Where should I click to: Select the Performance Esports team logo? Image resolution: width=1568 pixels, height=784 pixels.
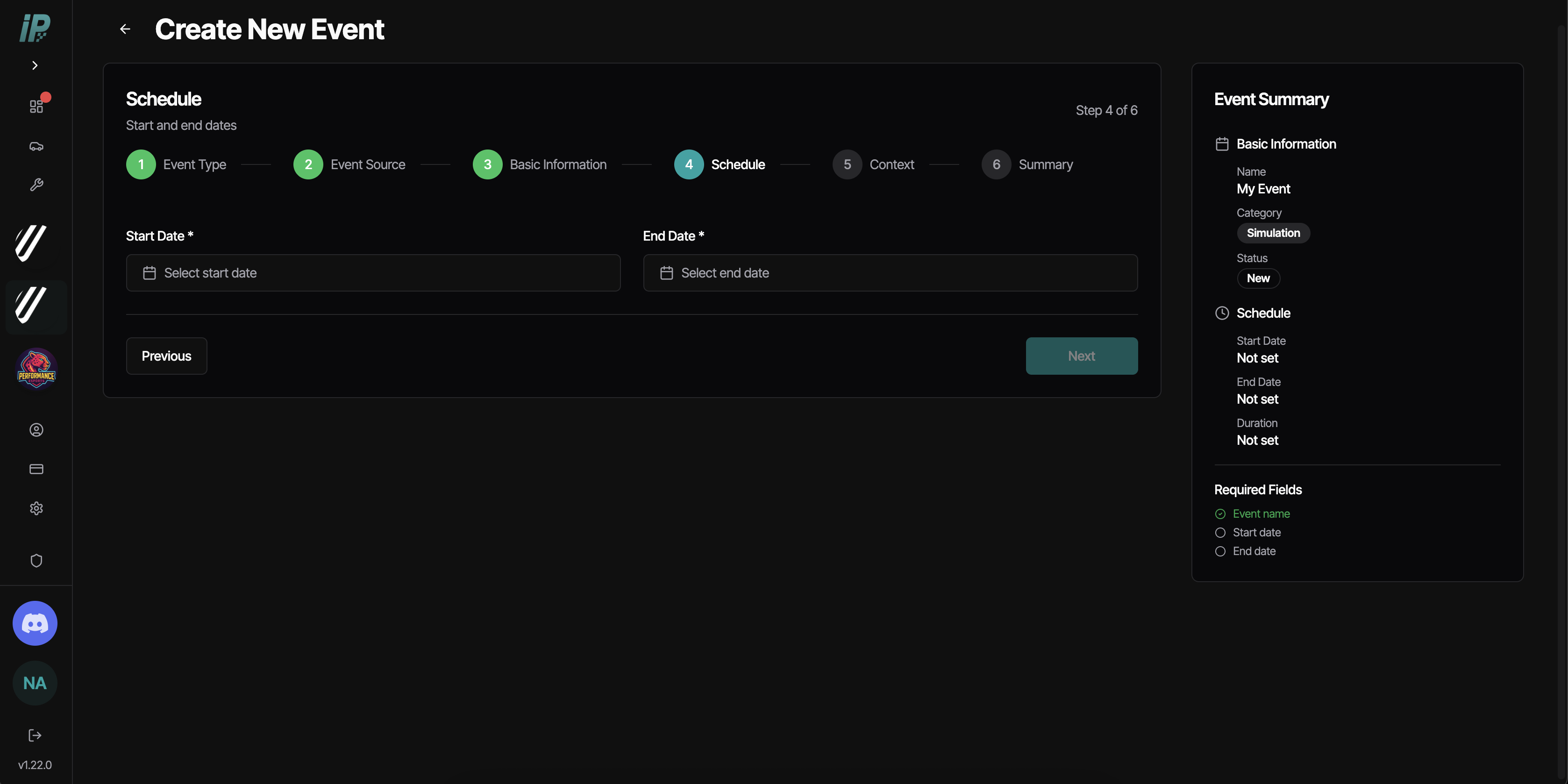pos(36,368)
